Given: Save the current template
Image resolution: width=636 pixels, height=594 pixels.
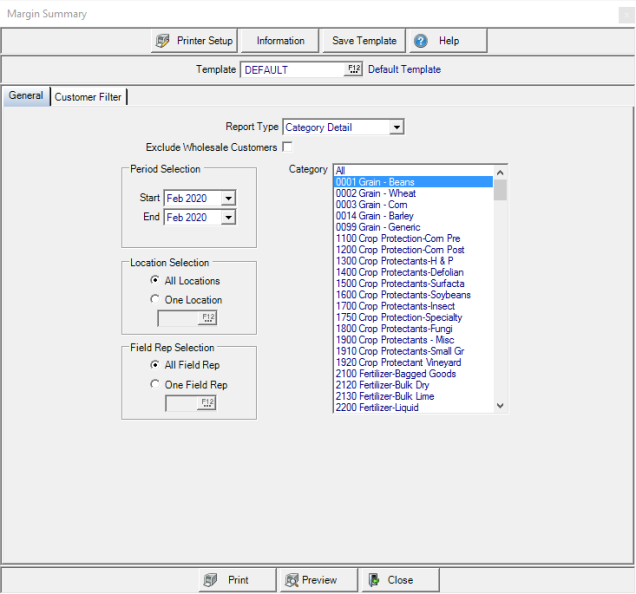Looking at the screenshot, I should [364, 41].
